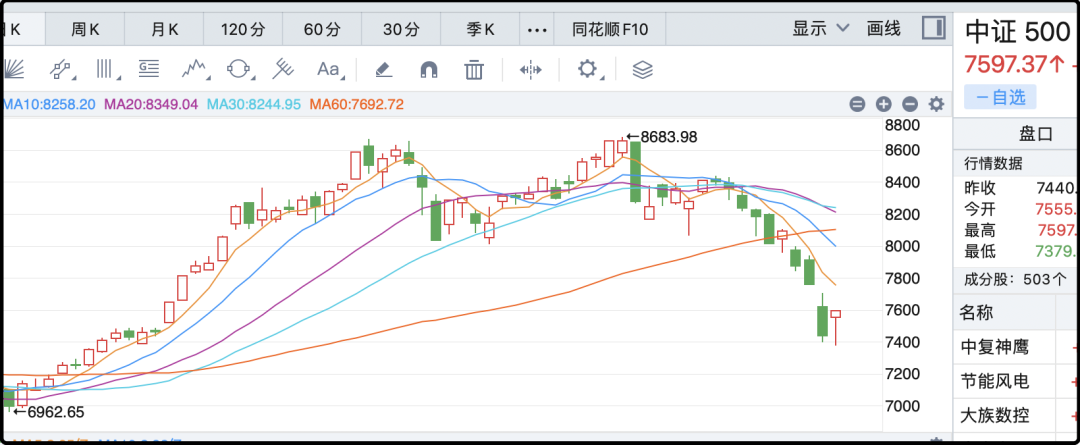Image resolution: width=1080 pixels, height=445 pixels.
Task: Switch to the 周K tab
Action: 85,29
